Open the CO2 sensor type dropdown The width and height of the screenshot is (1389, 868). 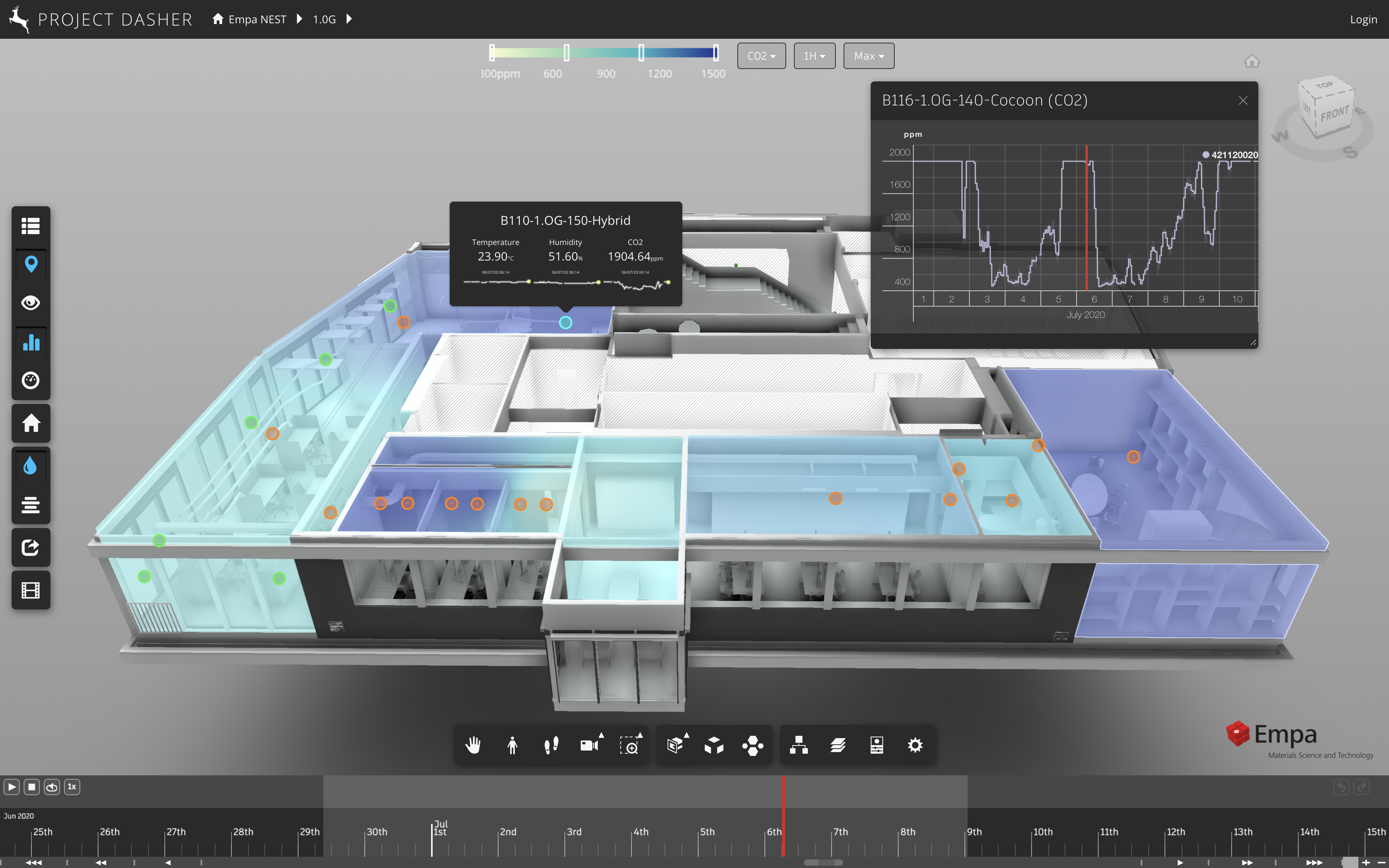click(x=761, y=56)
